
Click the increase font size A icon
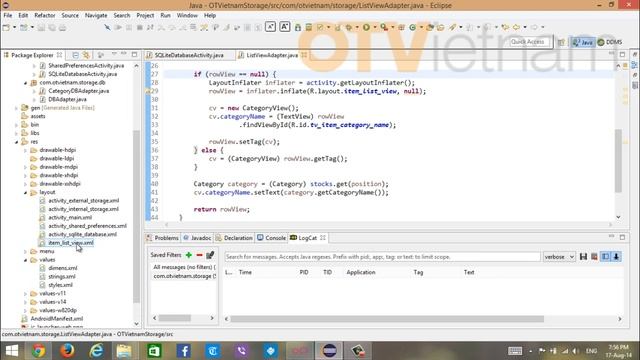click(x=285, y=27)
